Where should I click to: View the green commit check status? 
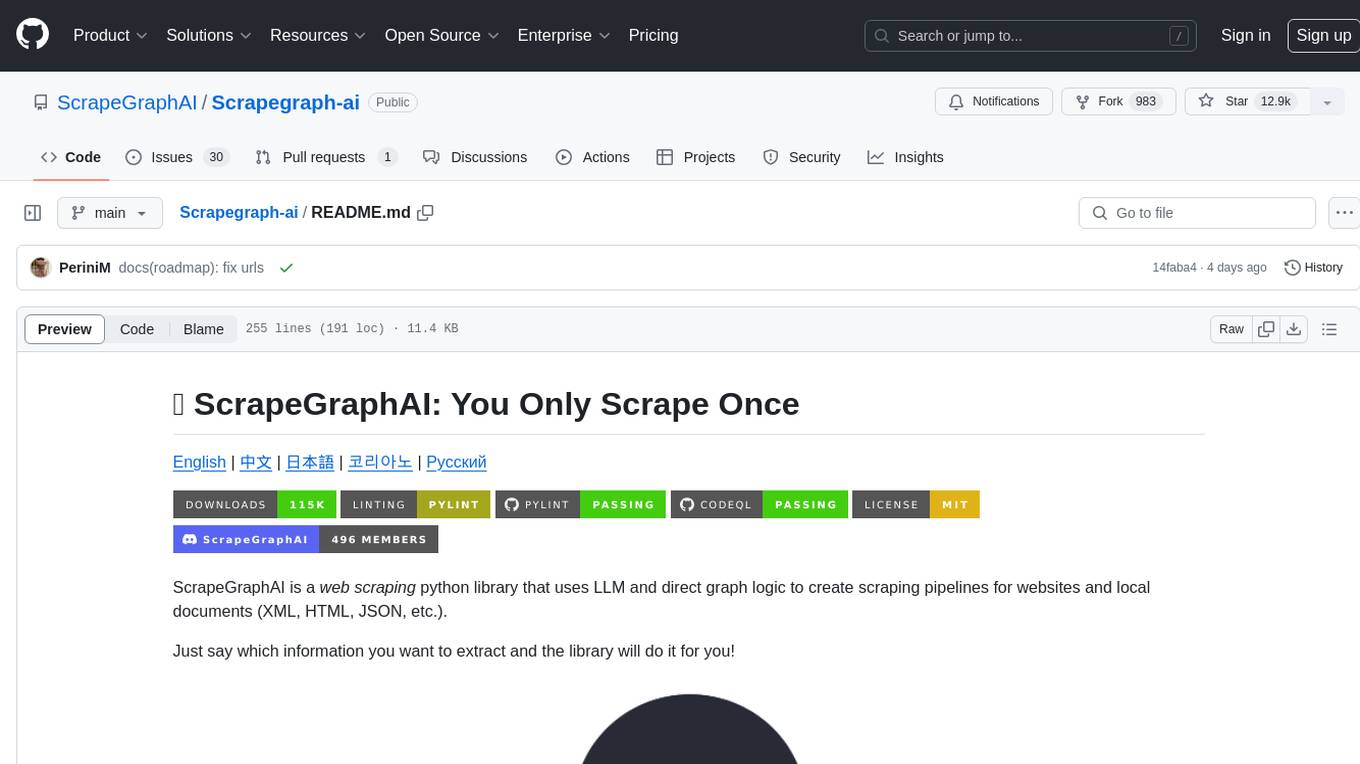click(x=286, y=268)
